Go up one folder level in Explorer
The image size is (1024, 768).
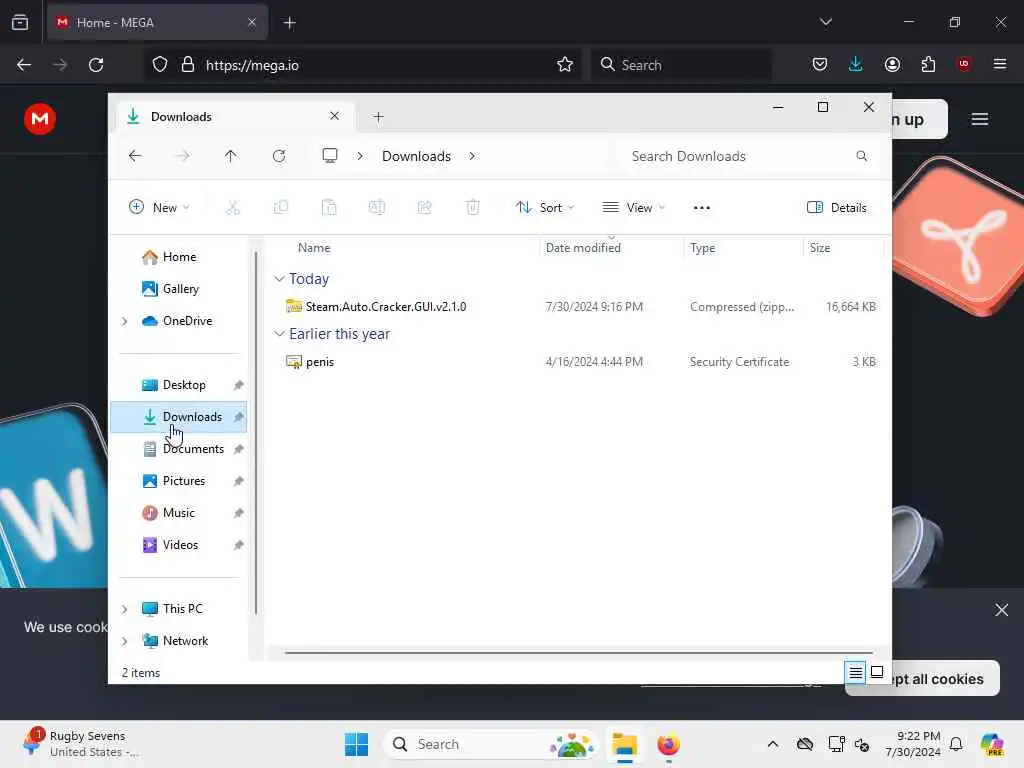pos(231,156)
